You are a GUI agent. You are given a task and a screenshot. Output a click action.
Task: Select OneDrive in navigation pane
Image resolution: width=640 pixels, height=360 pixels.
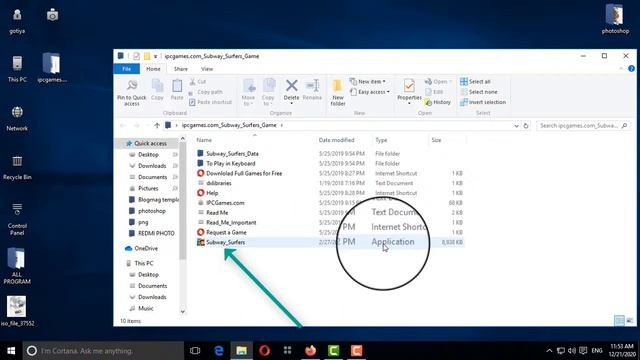pos(146,248)
